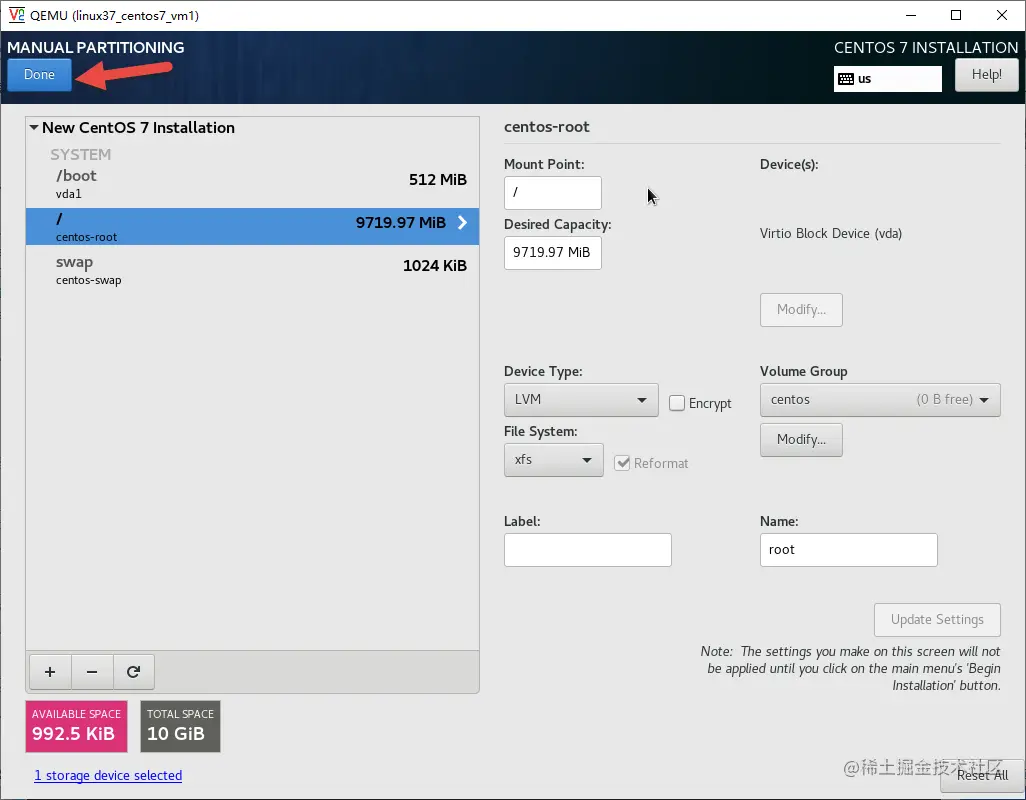Image resolution: width=1026 pixels, height=800 pixels.
Task: Focus the Label input field
Action: pyautogui.click(x=587, y=549)
